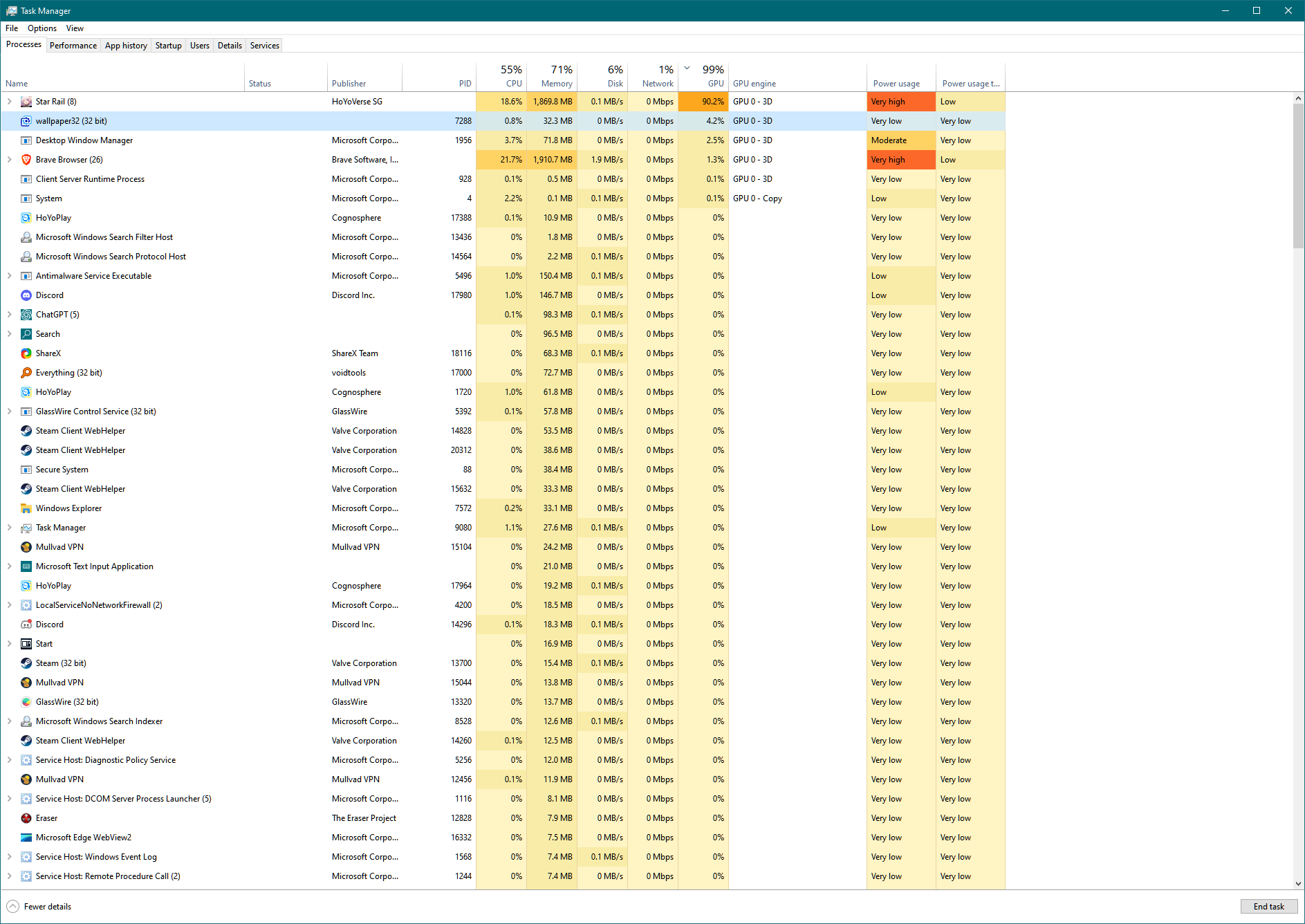Switch to the Startup tab
Screen dimensions: 1305x924
coord(169,46)
